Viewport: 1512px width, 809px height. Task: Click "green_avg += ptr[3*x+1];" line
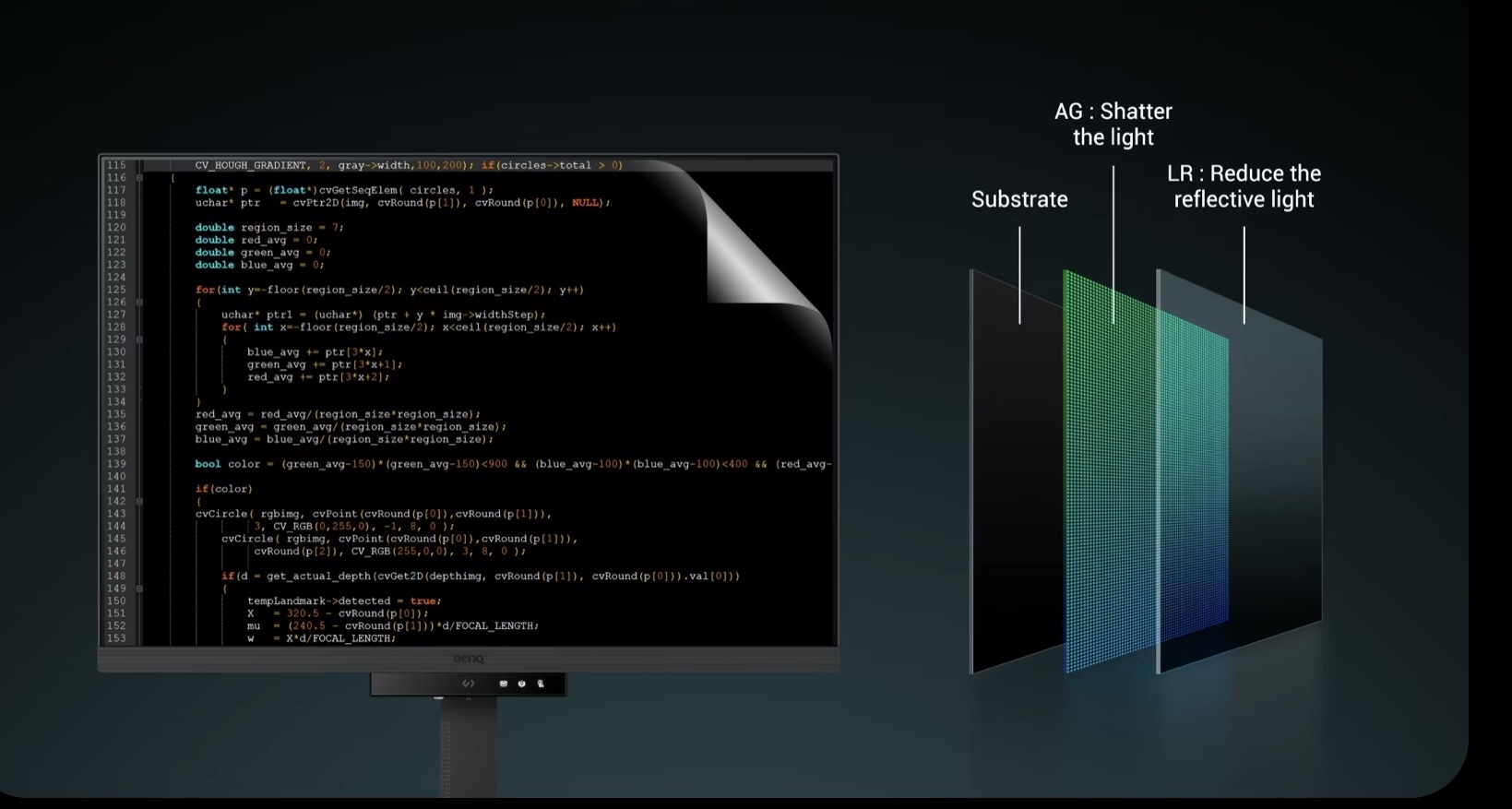pos(325,364)
